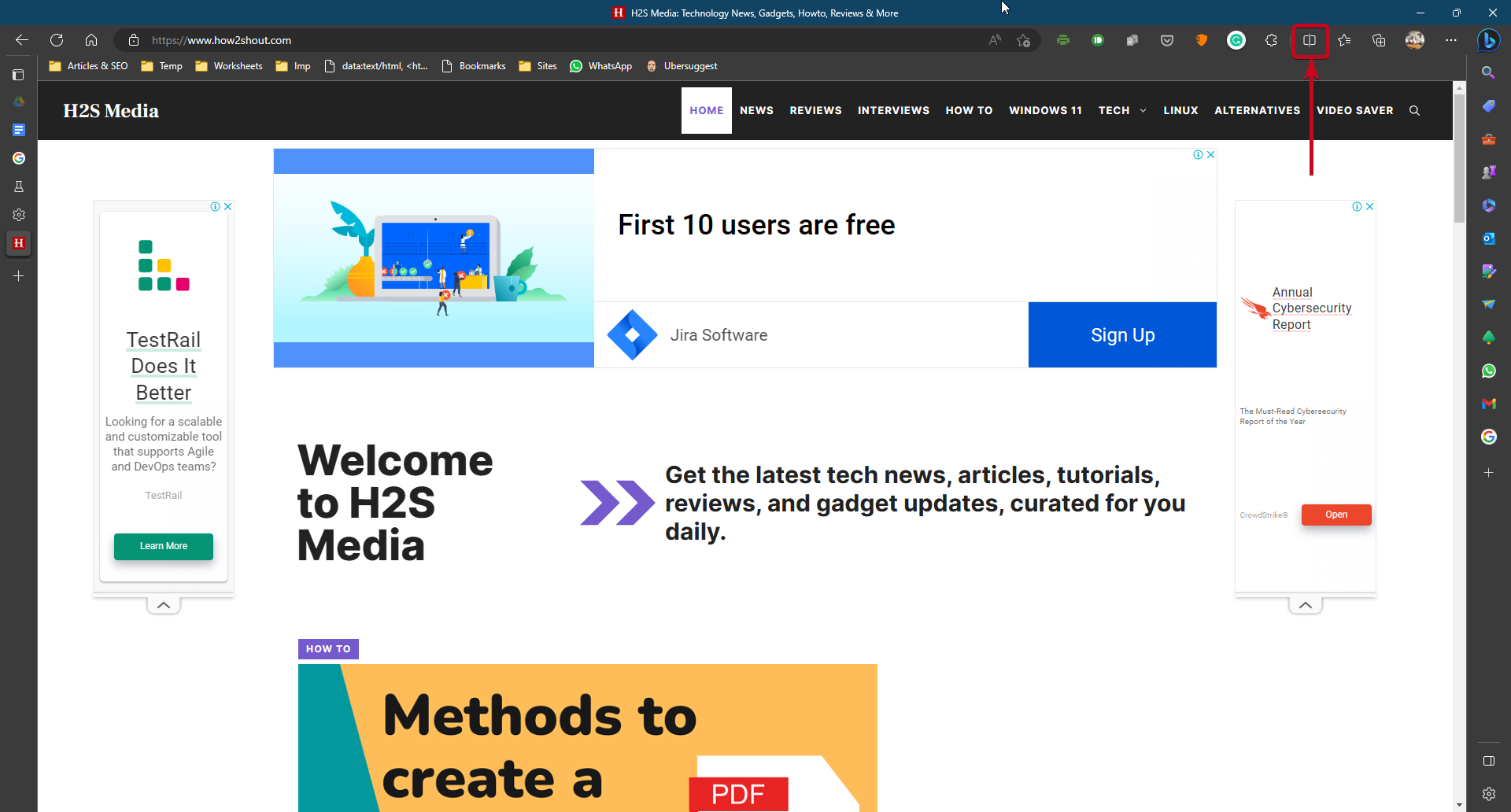Viewport: 1511px width, 812px height.
Task: Open sidebar Search
Action: (1488, 72)
